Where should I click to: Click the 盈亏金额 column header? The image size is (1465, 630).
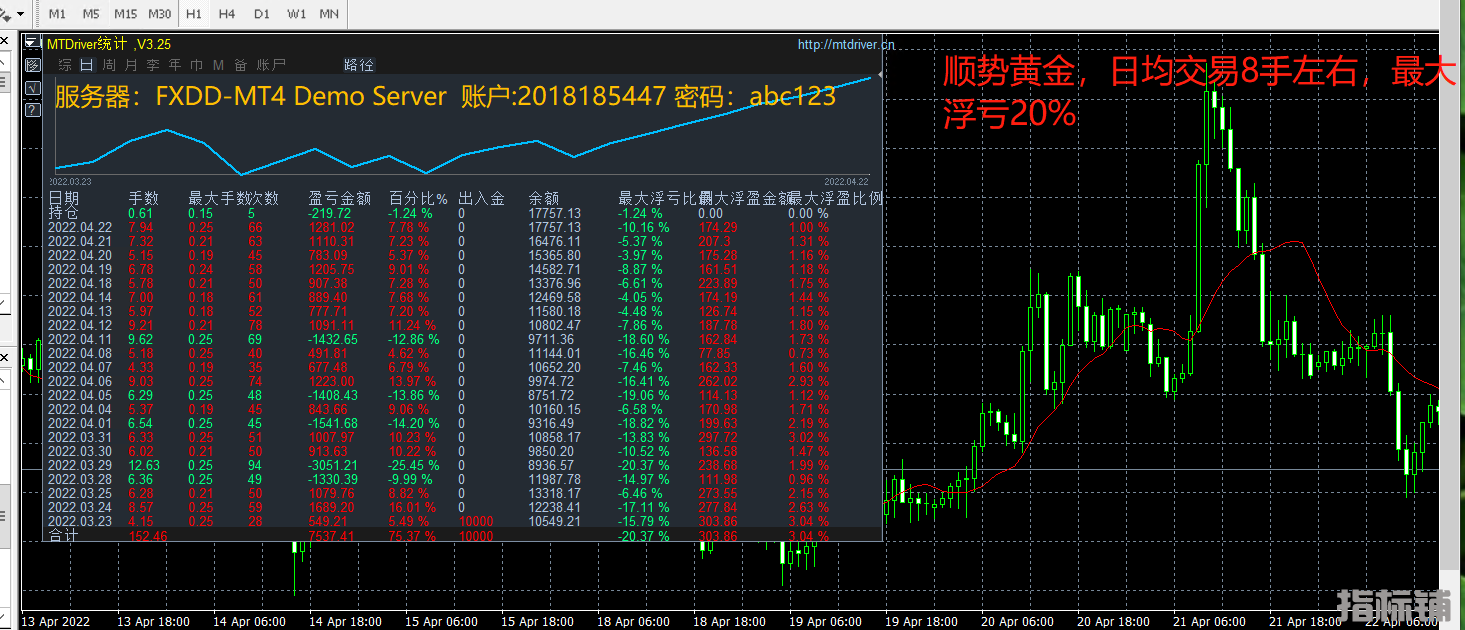click(340, 198)
